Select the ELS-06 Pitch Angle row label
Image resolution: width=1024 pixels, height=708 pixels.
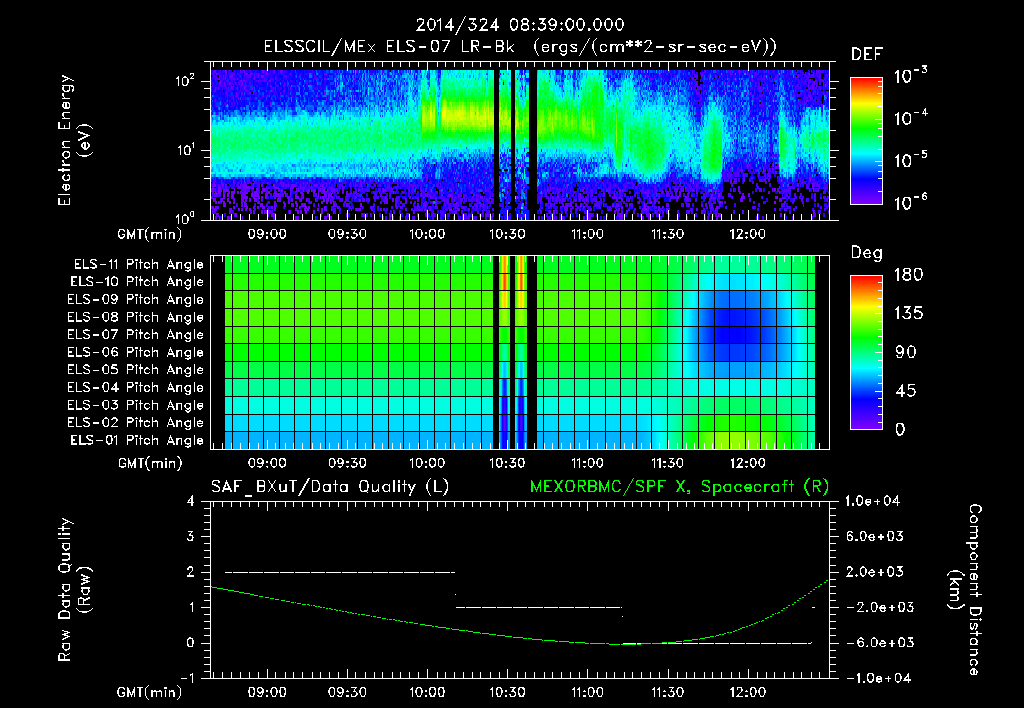click(136, 353)
